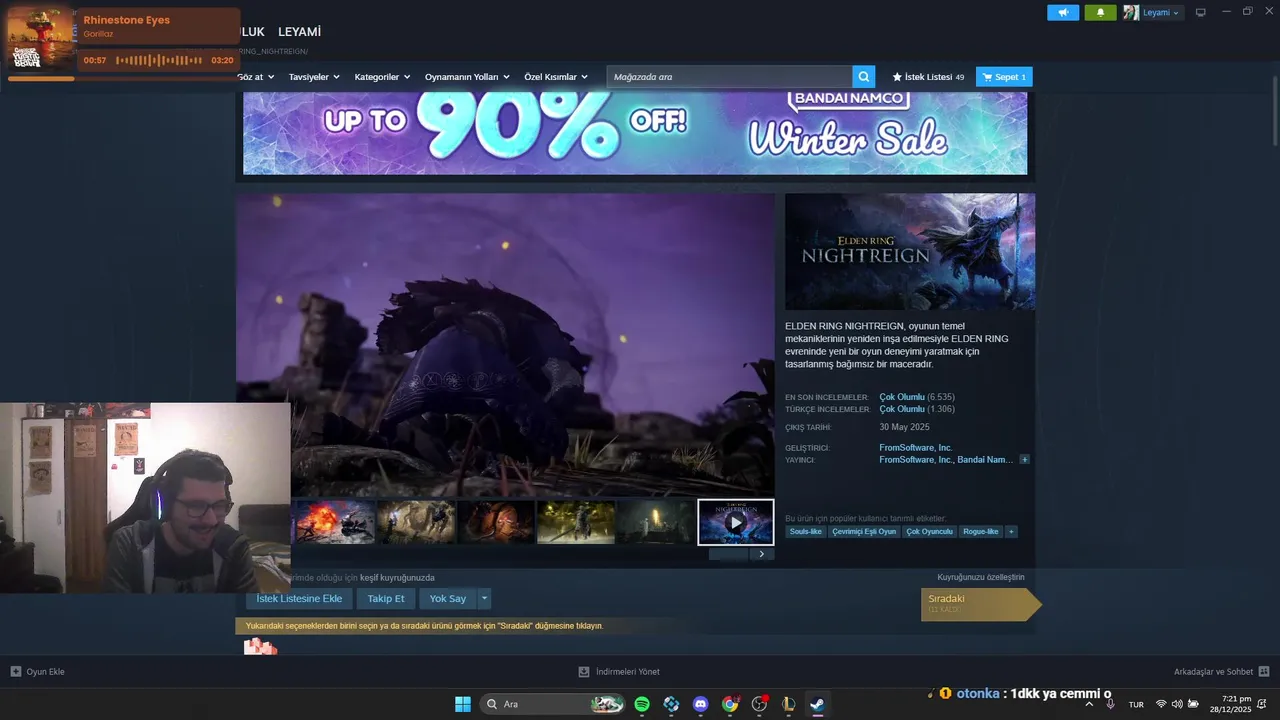Open the LEYAMİ profile tab

pyautogui.click(x=299, y=32)
